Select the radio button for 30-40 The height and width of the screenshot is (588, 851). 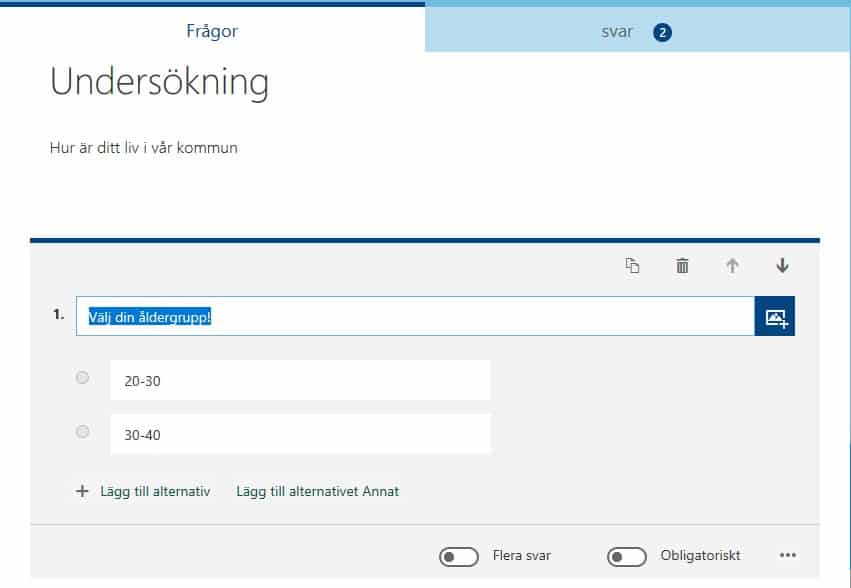click(x=83, y=432)
